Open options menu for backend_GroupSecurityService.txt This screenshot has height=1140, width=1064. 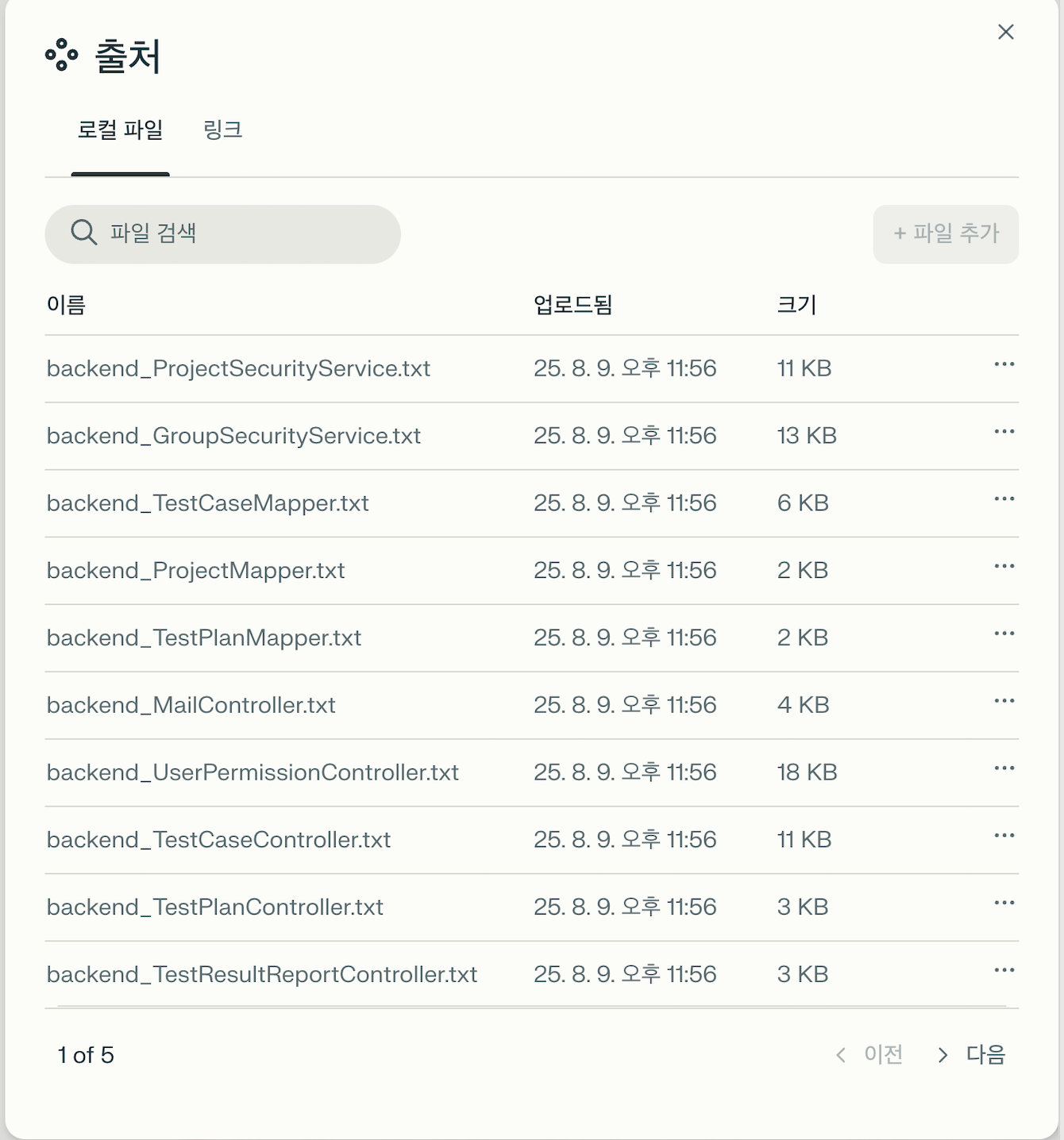coord(1004,432)
